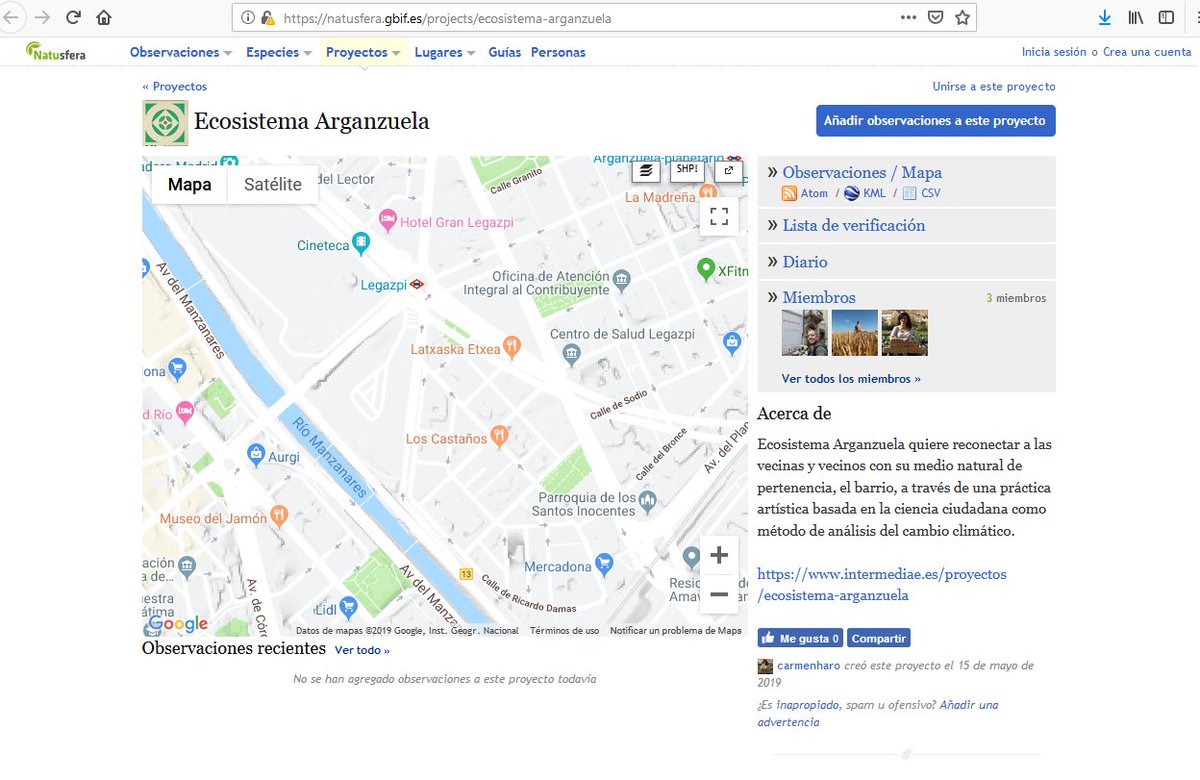Open the Lugares dropdown
This screenshot has width=1200, height=780.
(440, 52)
